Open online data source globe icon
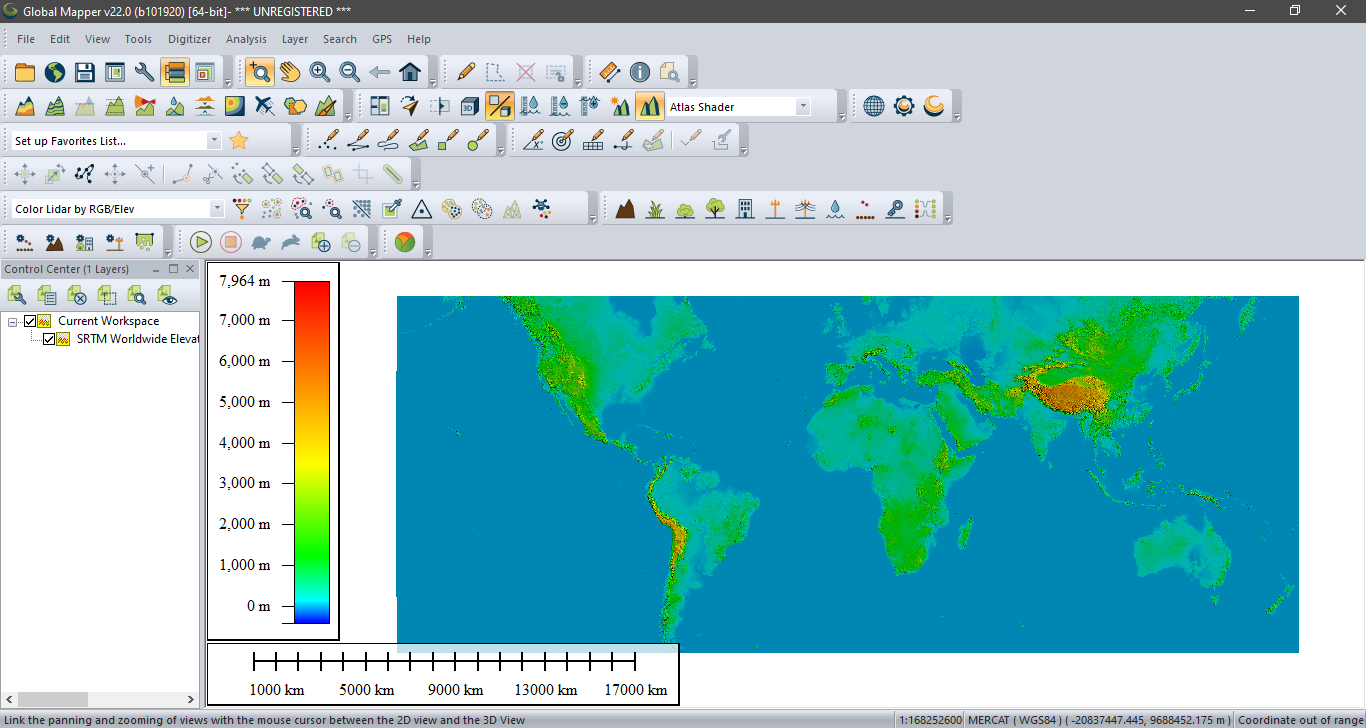Viewport: 1366px width, 728px height. (x=55, y=72)
